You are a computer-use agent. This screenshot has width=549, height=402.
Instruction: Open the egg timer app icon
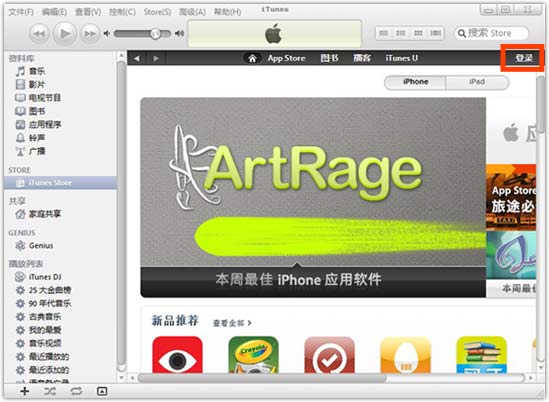pyautogui.click(x=405, y=354)
